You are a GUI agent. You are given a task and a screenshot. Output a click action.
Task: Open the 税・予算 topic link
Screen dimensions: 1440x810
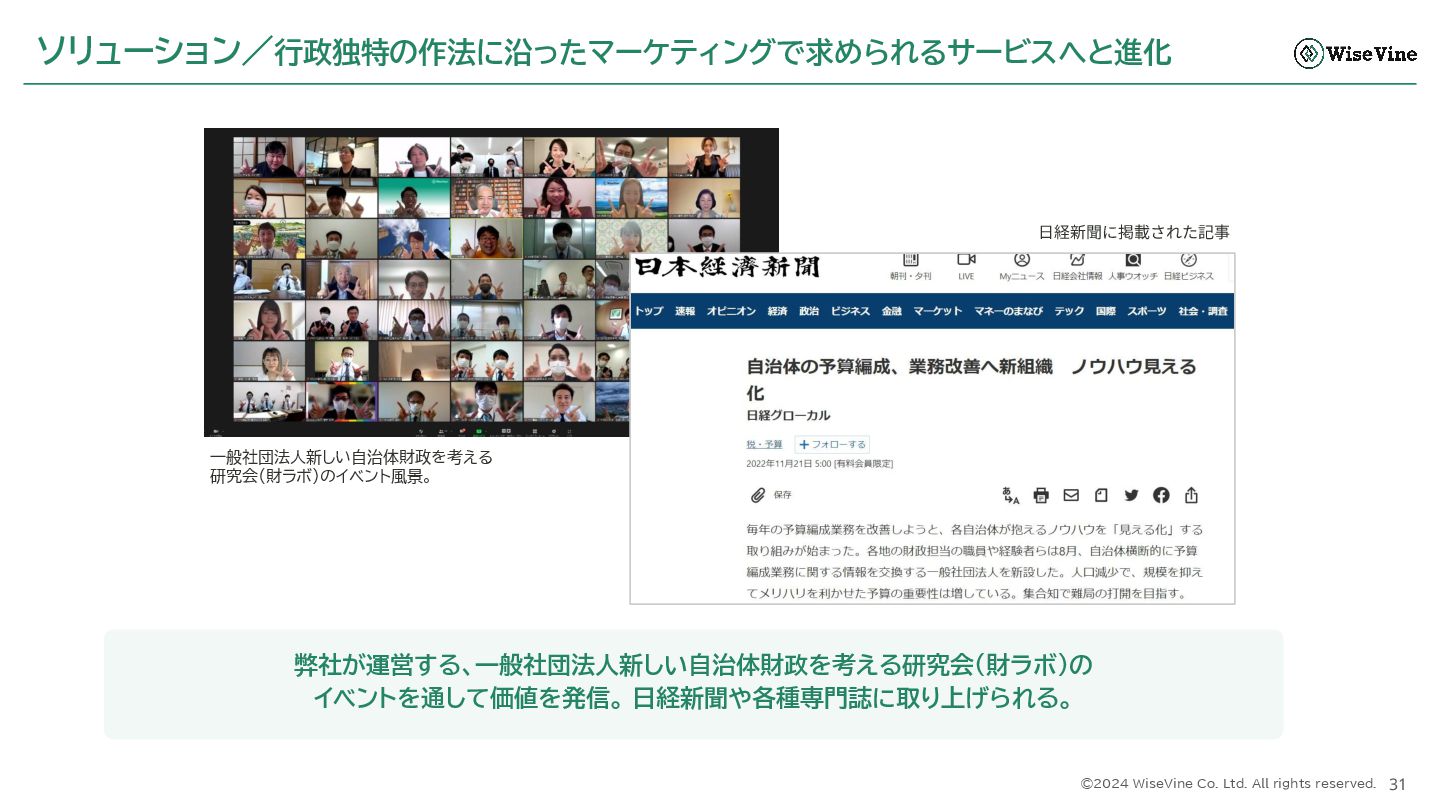tap(764, 444)
